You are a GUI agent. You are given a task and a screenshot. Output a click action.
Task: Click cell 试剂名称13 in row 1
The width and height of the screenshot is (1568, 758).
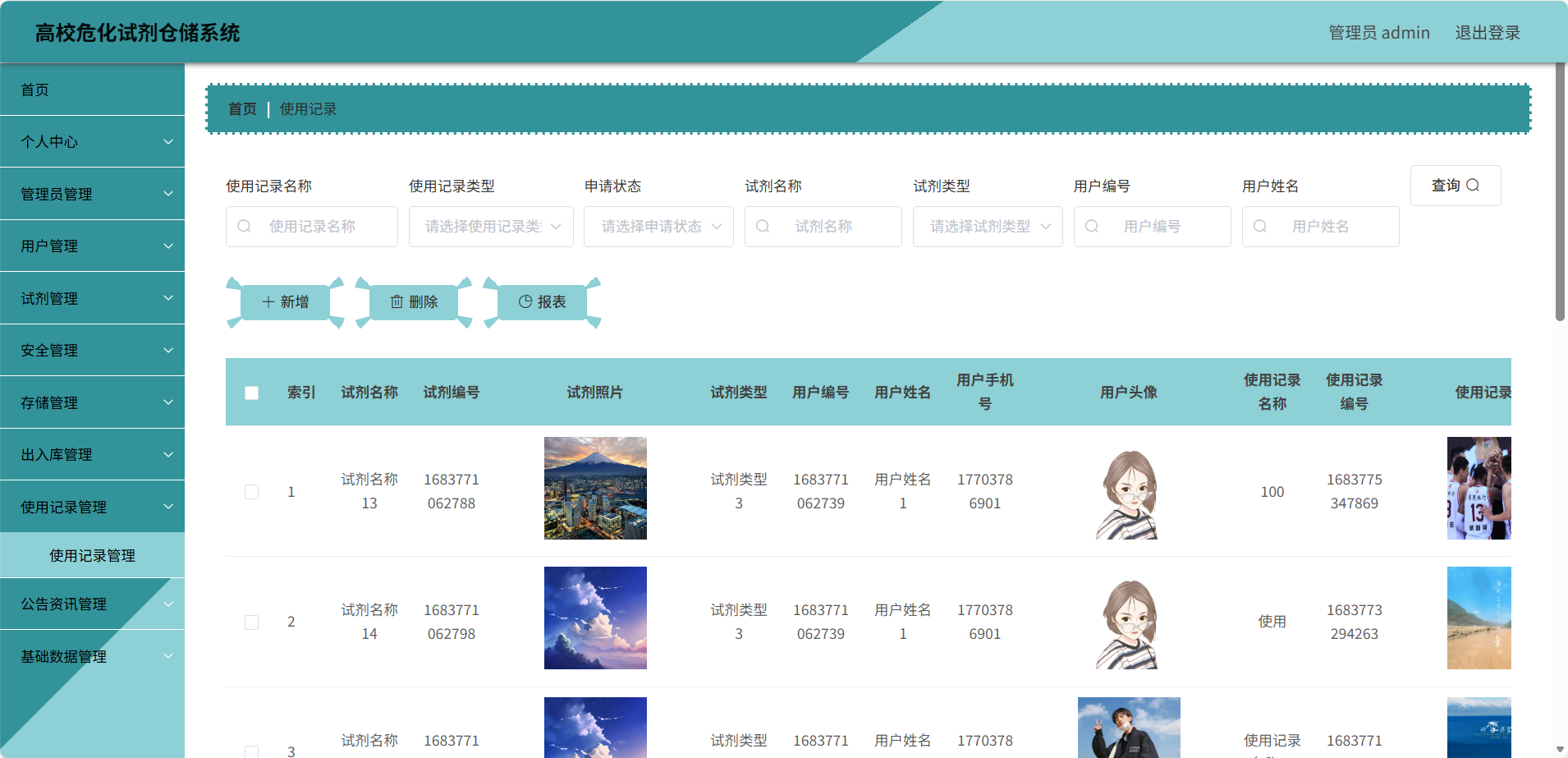pos(369,491)
